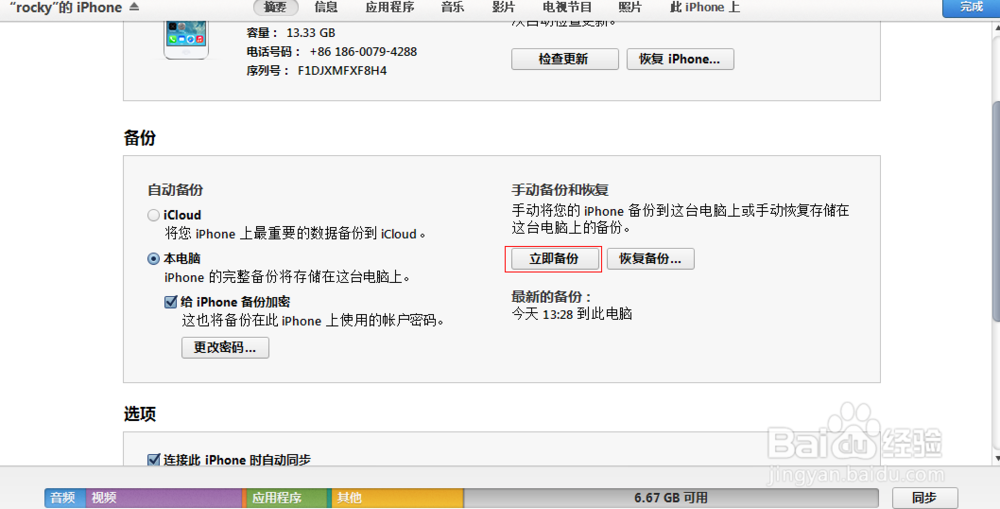Click 恢复 iPhone... button

(x=680, y=59)
